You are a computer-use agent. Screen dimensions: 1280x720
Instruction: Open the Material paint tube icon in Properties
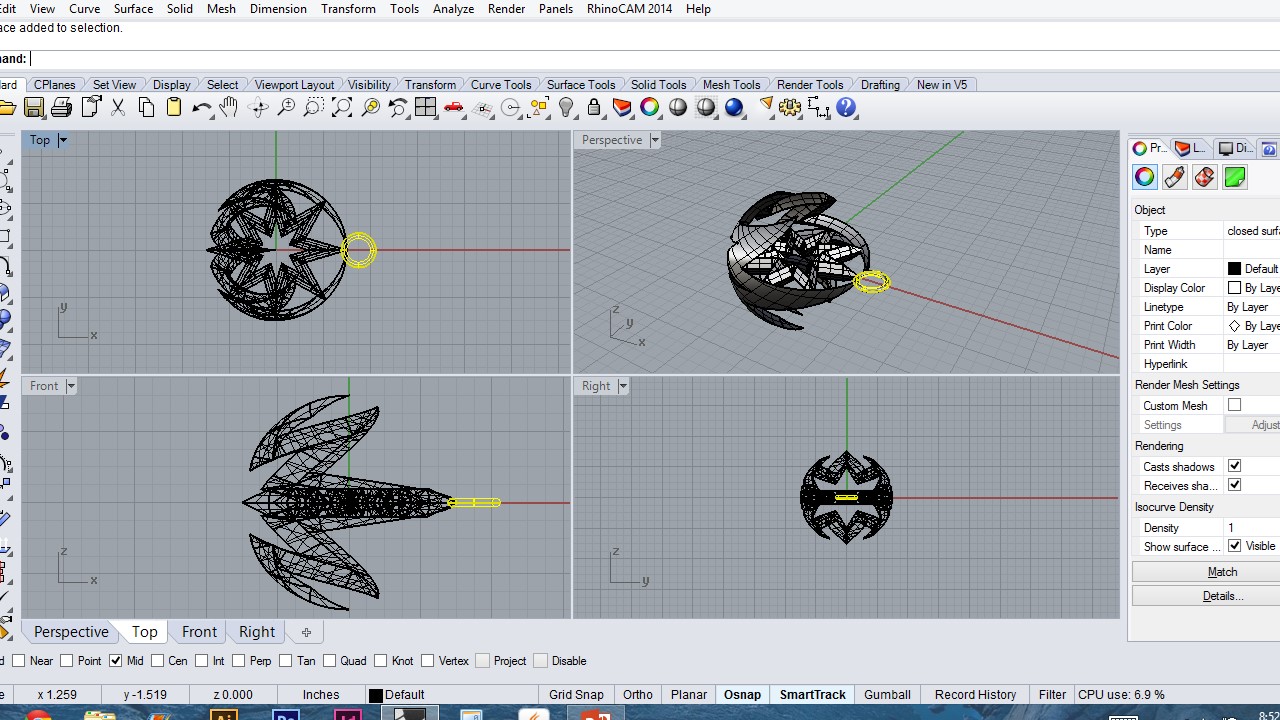[x=1175, y=178]
